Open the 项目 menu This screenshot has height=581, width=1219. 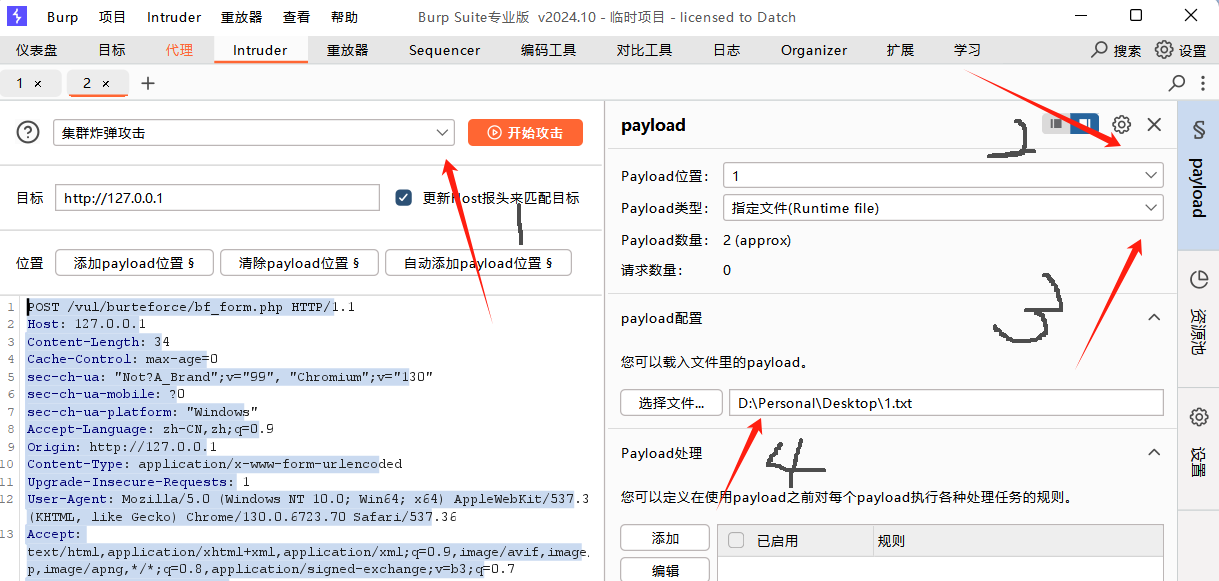[x=113, y=17]
